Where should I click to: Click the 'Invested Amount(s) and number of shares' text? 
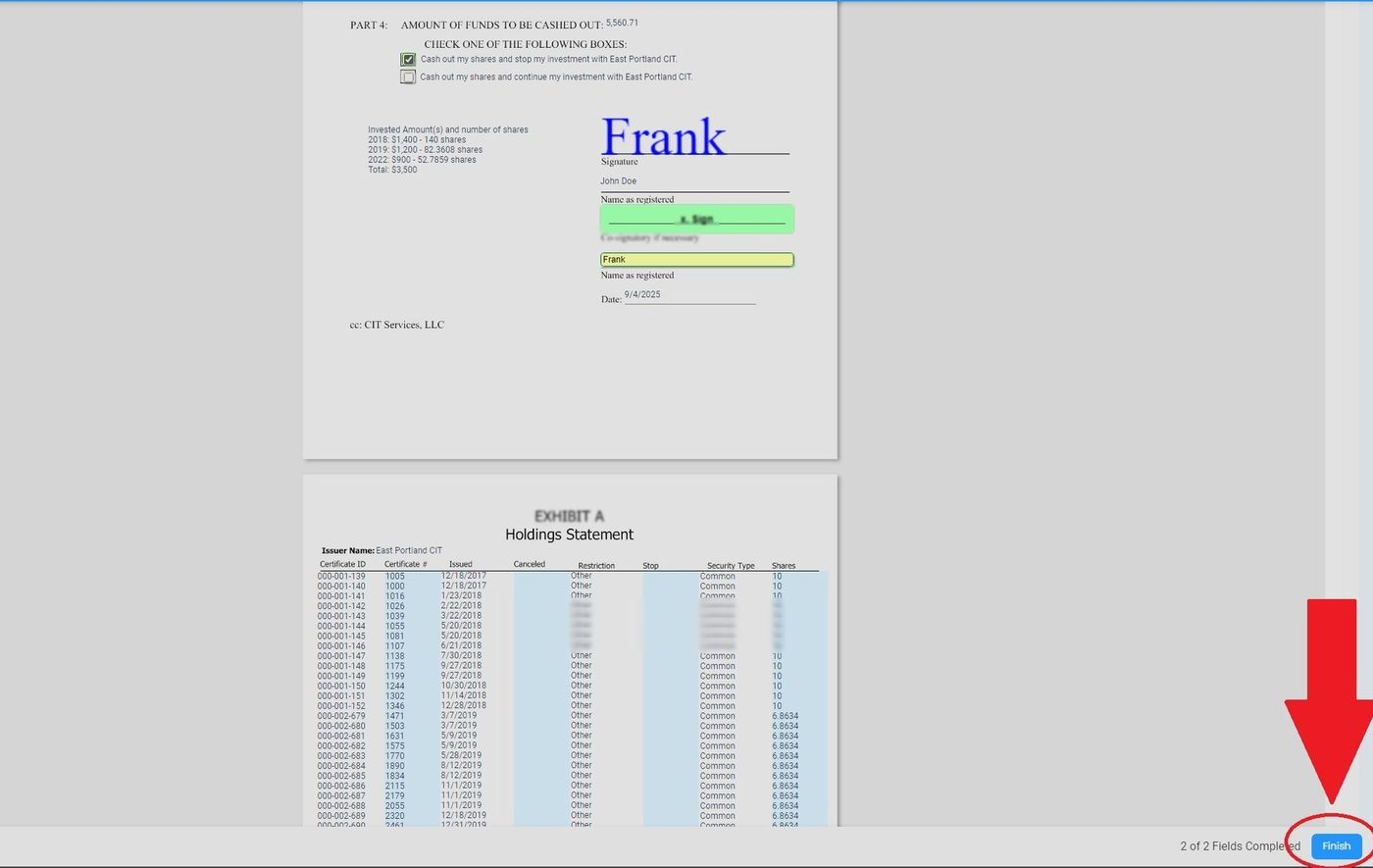[447, 129]
